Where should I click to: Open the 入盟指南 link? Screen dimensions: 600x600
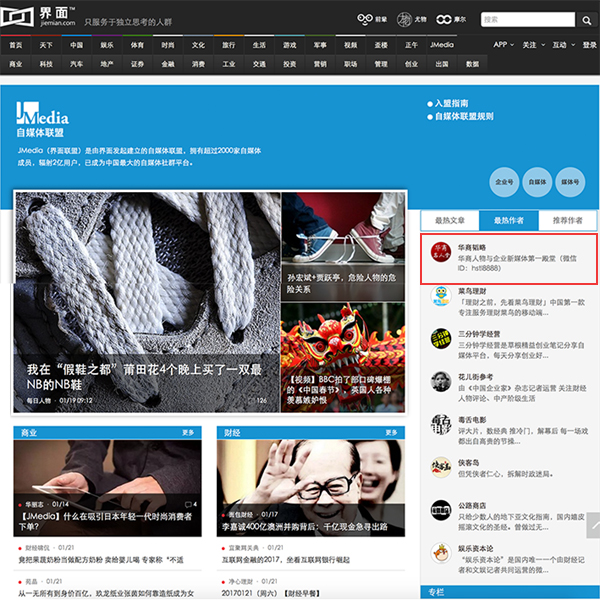click(x=447, y=103)
